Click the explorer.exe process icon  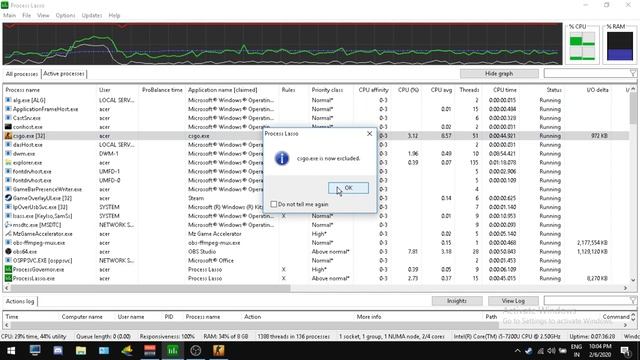8,162
